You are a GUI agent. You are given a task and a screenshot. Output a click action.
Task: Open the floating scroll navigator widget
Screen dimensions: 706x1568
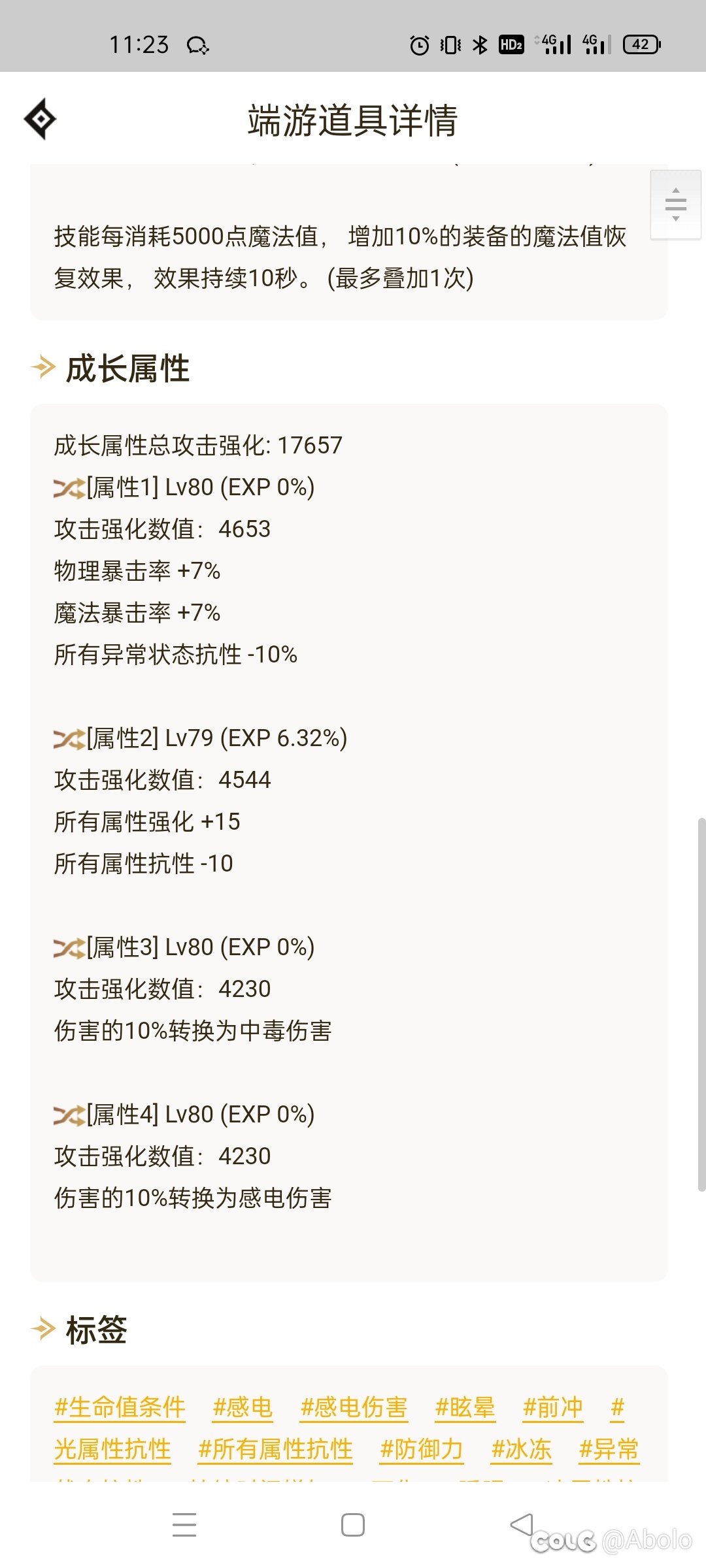[x=675, y=204]
